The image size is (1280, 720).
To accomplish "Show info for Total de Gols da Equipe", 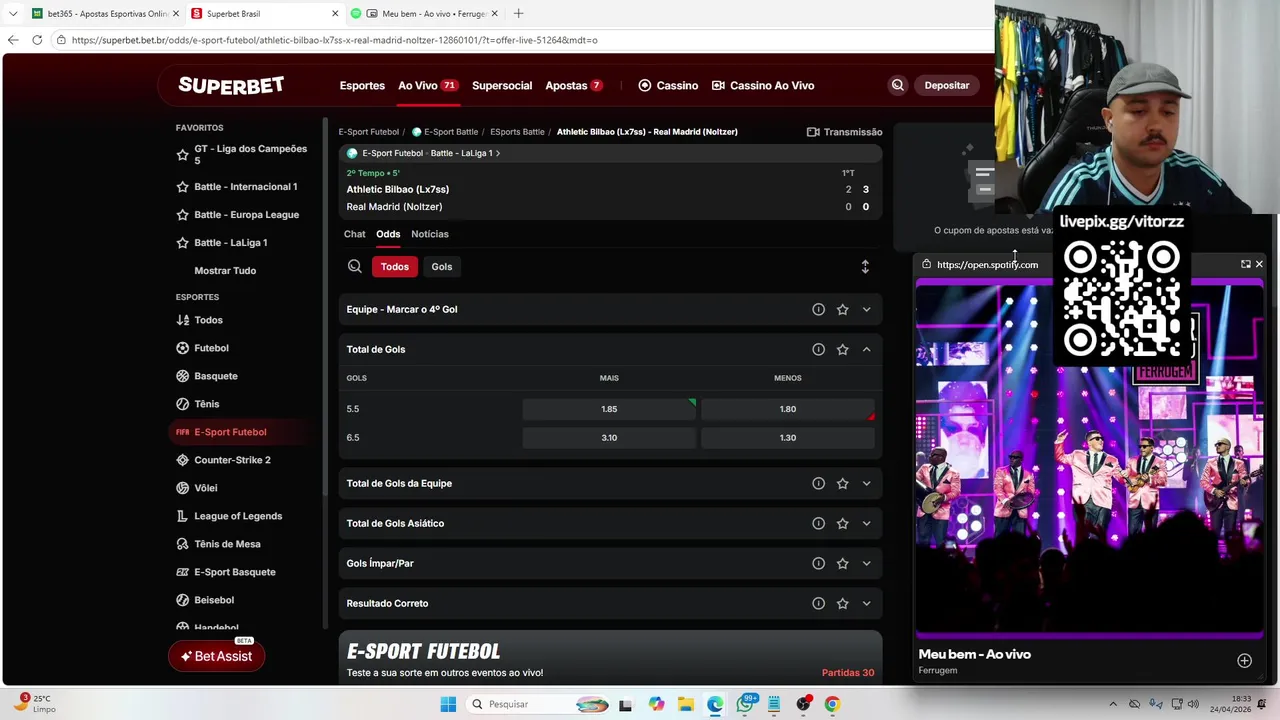I will 818,483.
